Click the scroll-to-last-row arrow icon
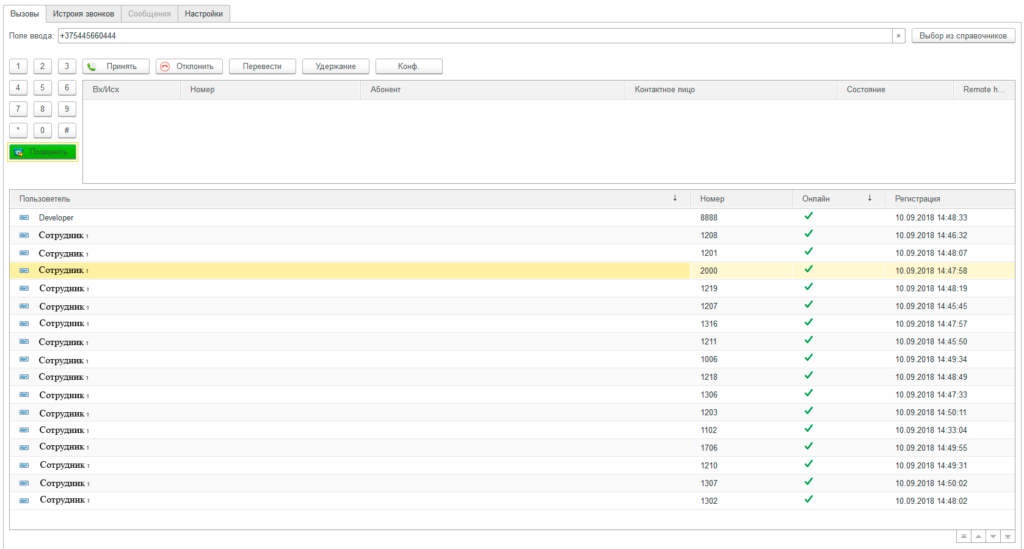Viewport: 1024px width, 549px height. tap(1006, 536)
